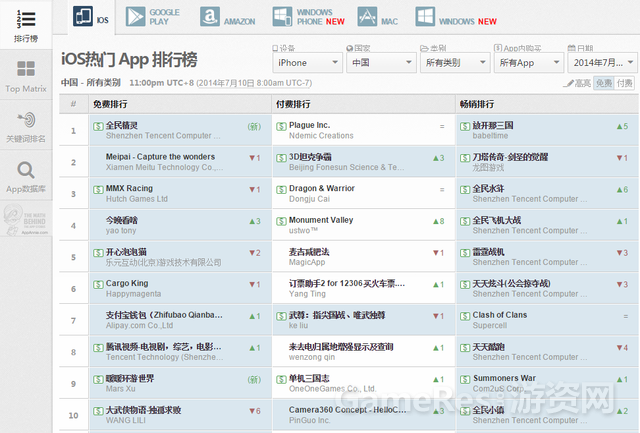Click in-app purchase icon beside 全民飞机大战

465,221
